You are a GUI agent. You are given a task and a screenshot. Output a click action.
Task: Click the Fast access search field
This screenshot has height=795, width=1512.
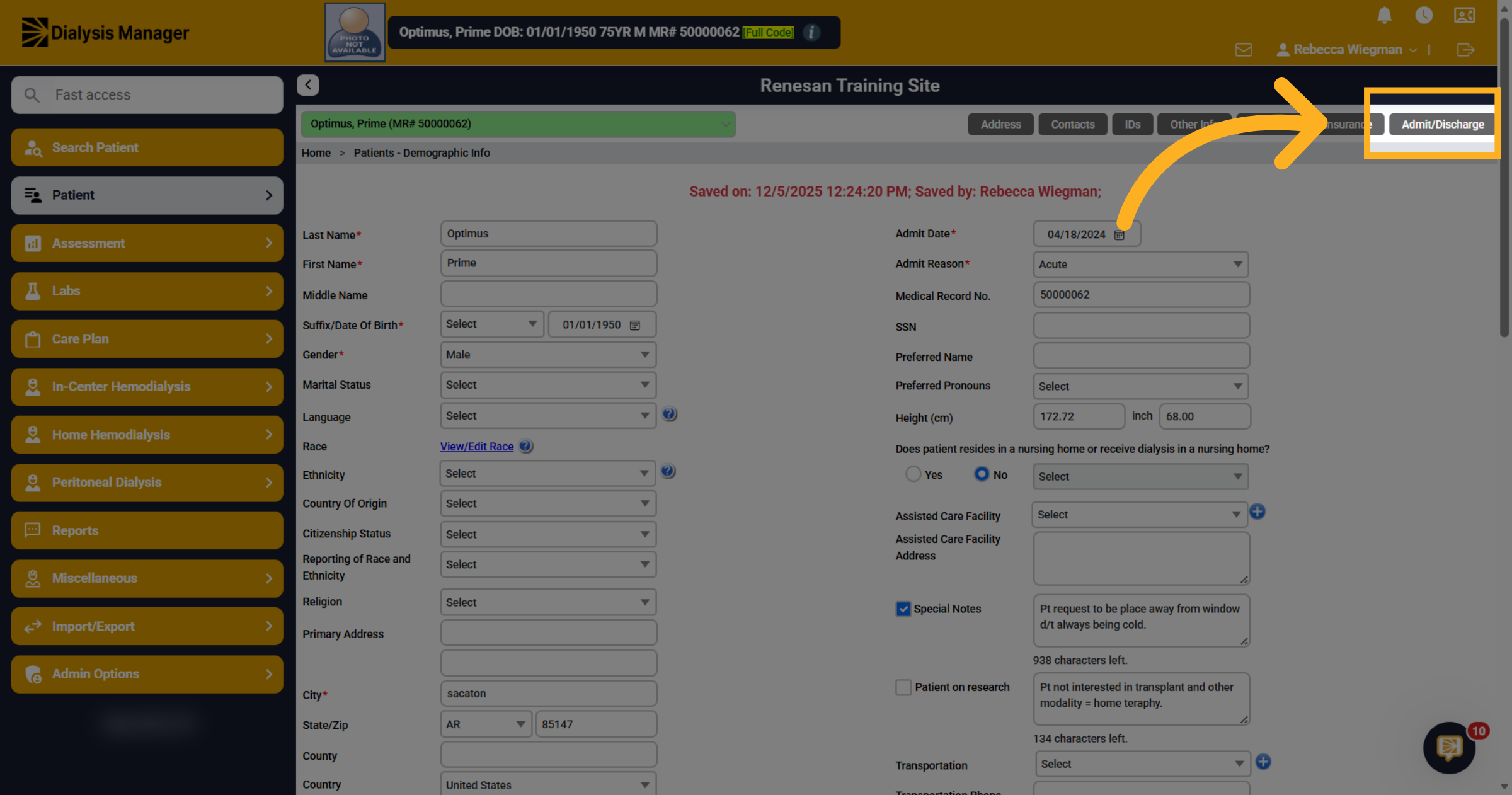click(x=147, y=95)
